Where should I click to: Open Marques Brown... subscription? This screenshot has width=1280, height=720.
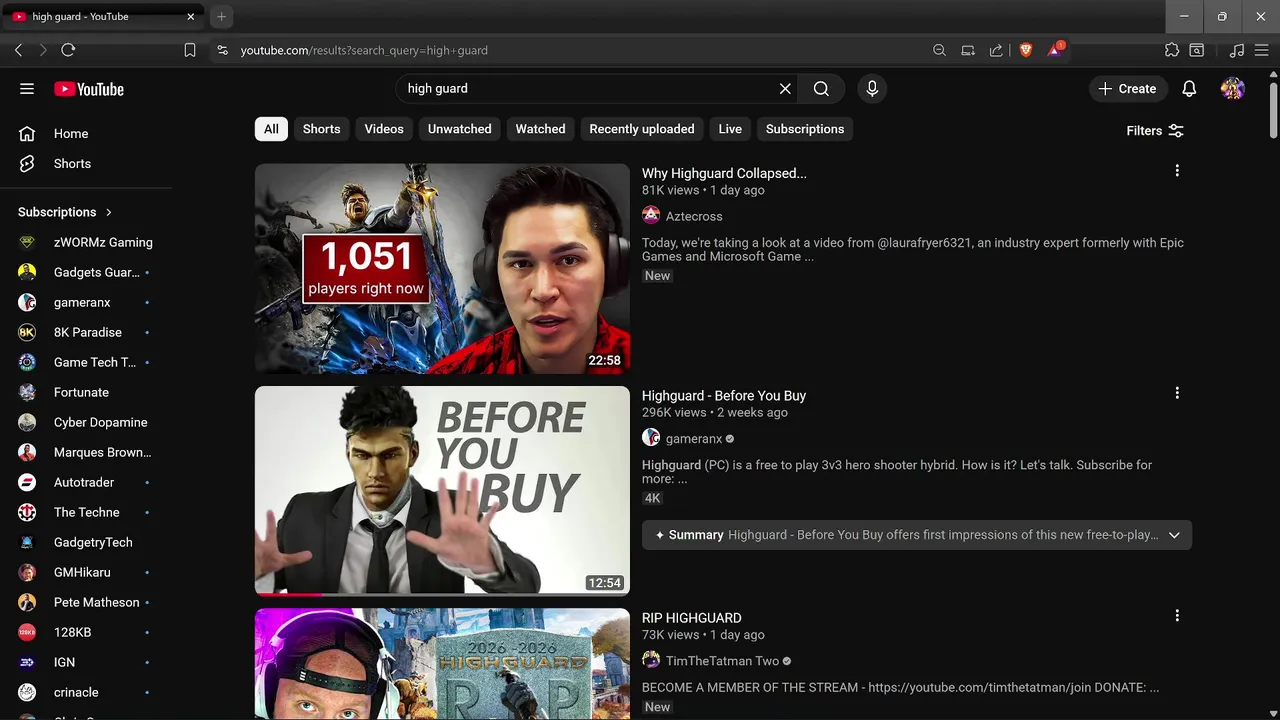tap(86, 452)
